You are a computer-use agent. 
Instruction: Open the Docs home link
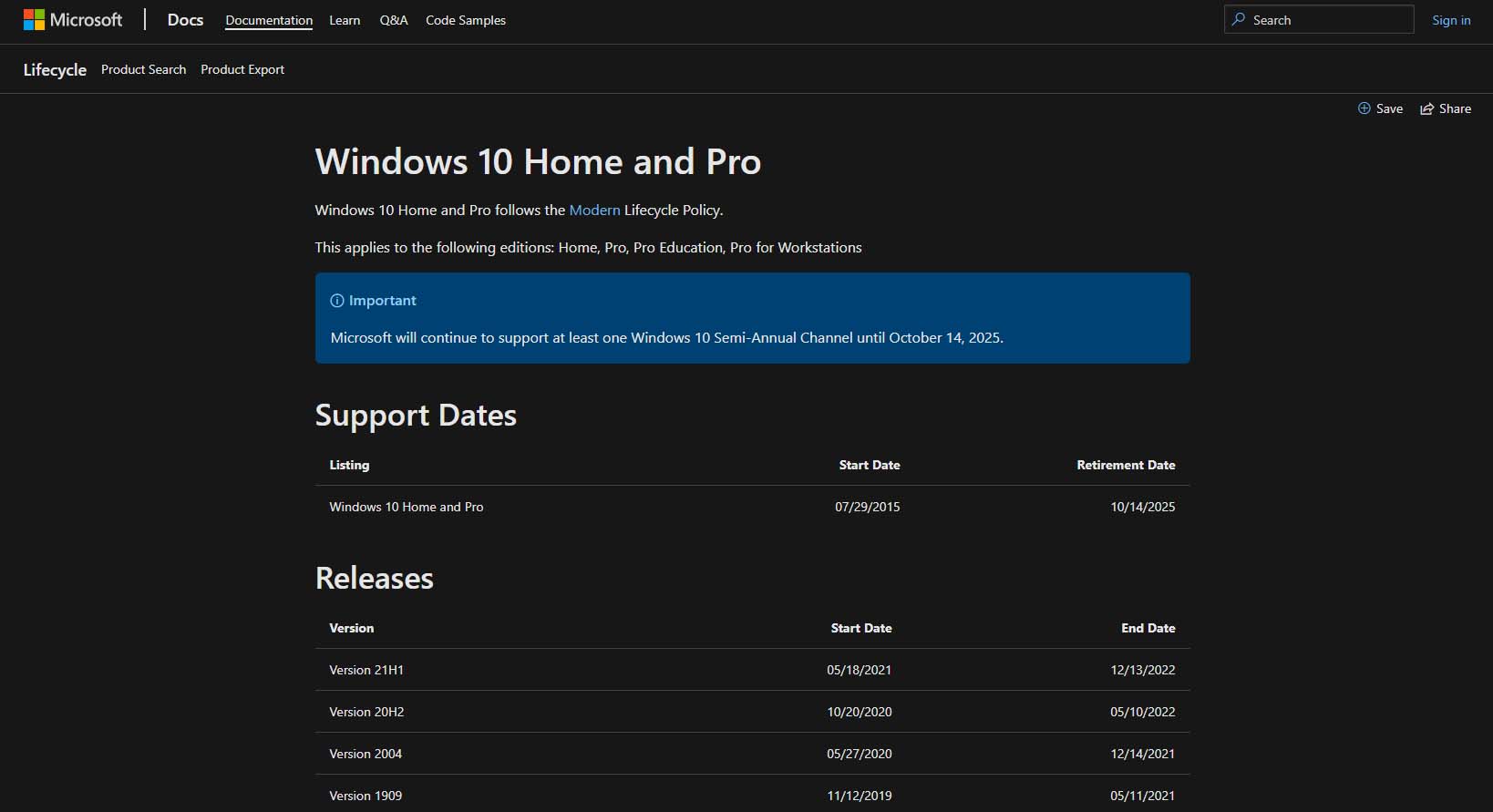pos(185,20)
